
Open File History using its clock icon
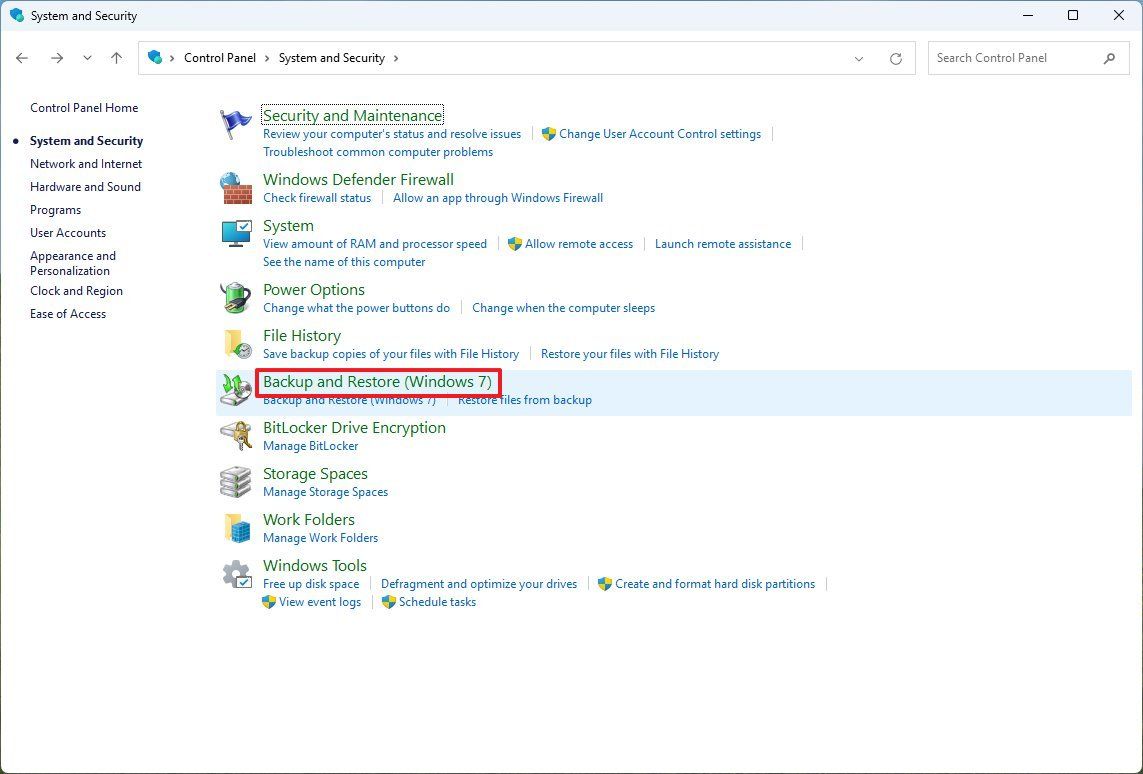234,343
